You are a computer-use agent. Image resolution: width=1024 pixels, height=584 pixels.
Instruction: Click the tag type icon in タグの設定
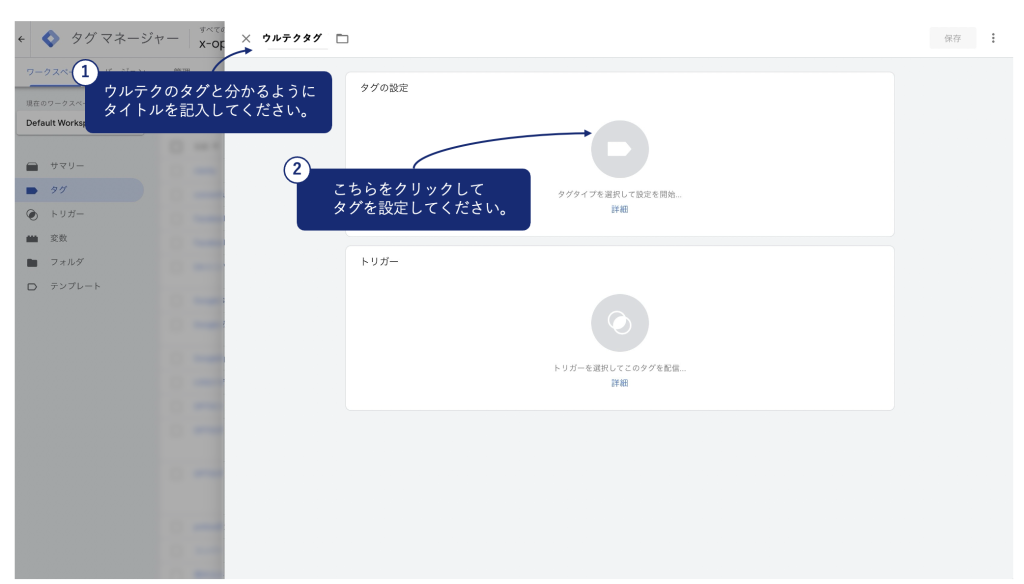click(x=619, y=149)
